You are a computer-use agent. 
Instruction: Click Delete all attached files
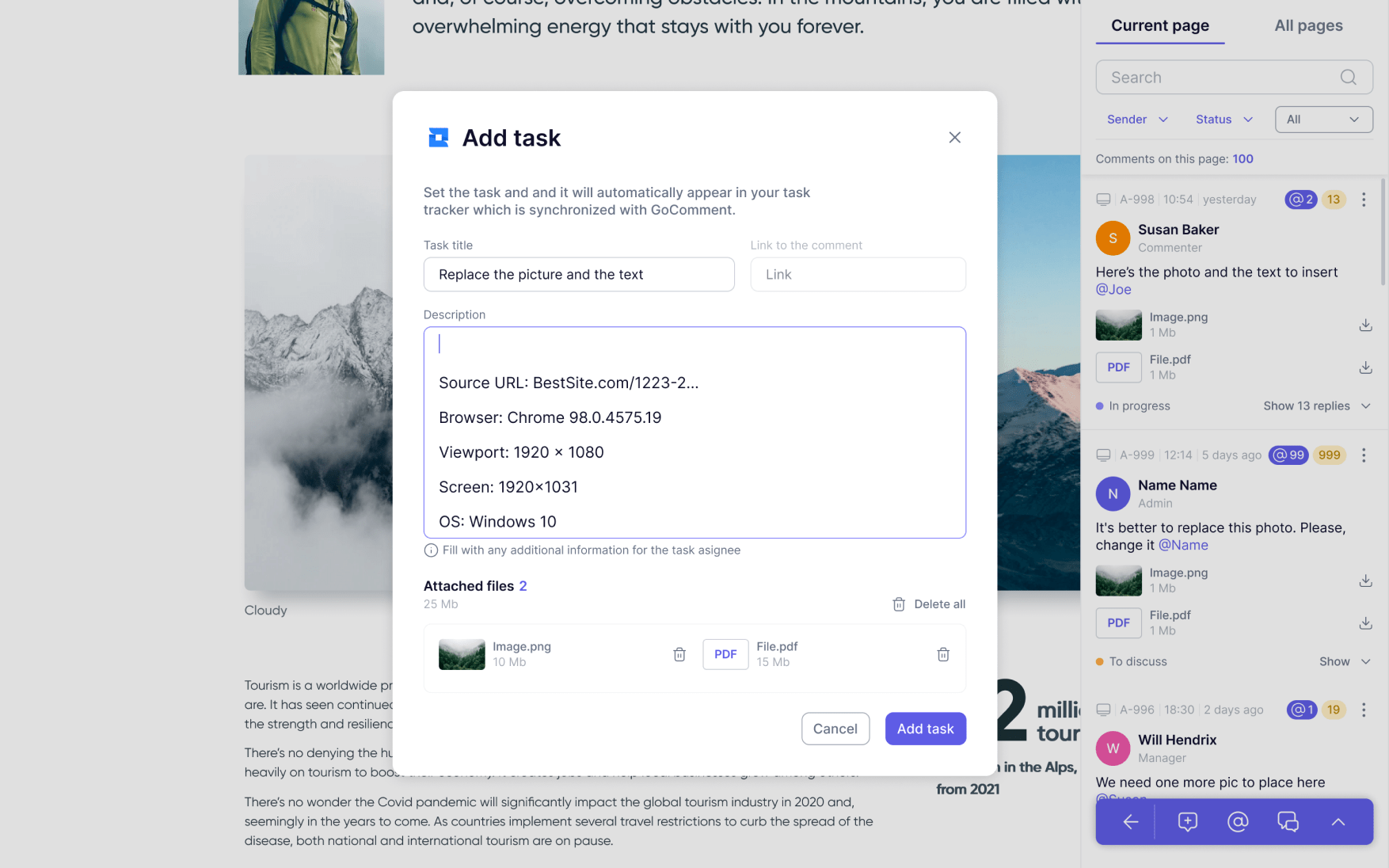929,604
